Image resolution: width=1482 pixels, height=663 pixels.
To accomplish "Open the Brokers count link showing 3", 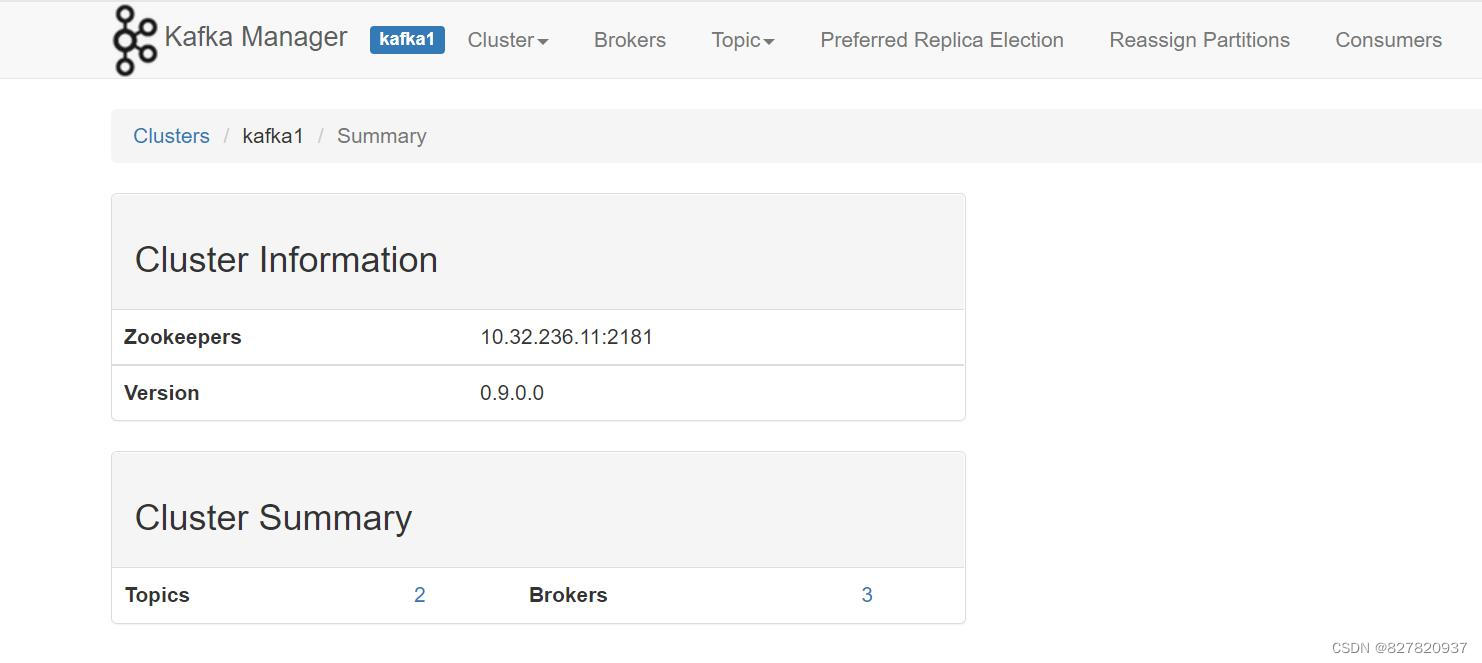I will click(x=867, y=595).
